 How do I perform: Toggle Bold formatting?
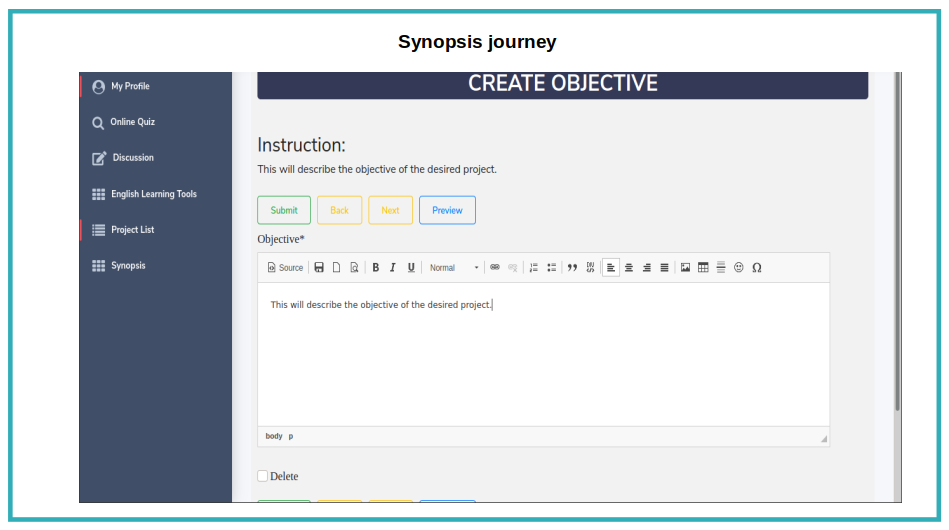pos(375,267)
